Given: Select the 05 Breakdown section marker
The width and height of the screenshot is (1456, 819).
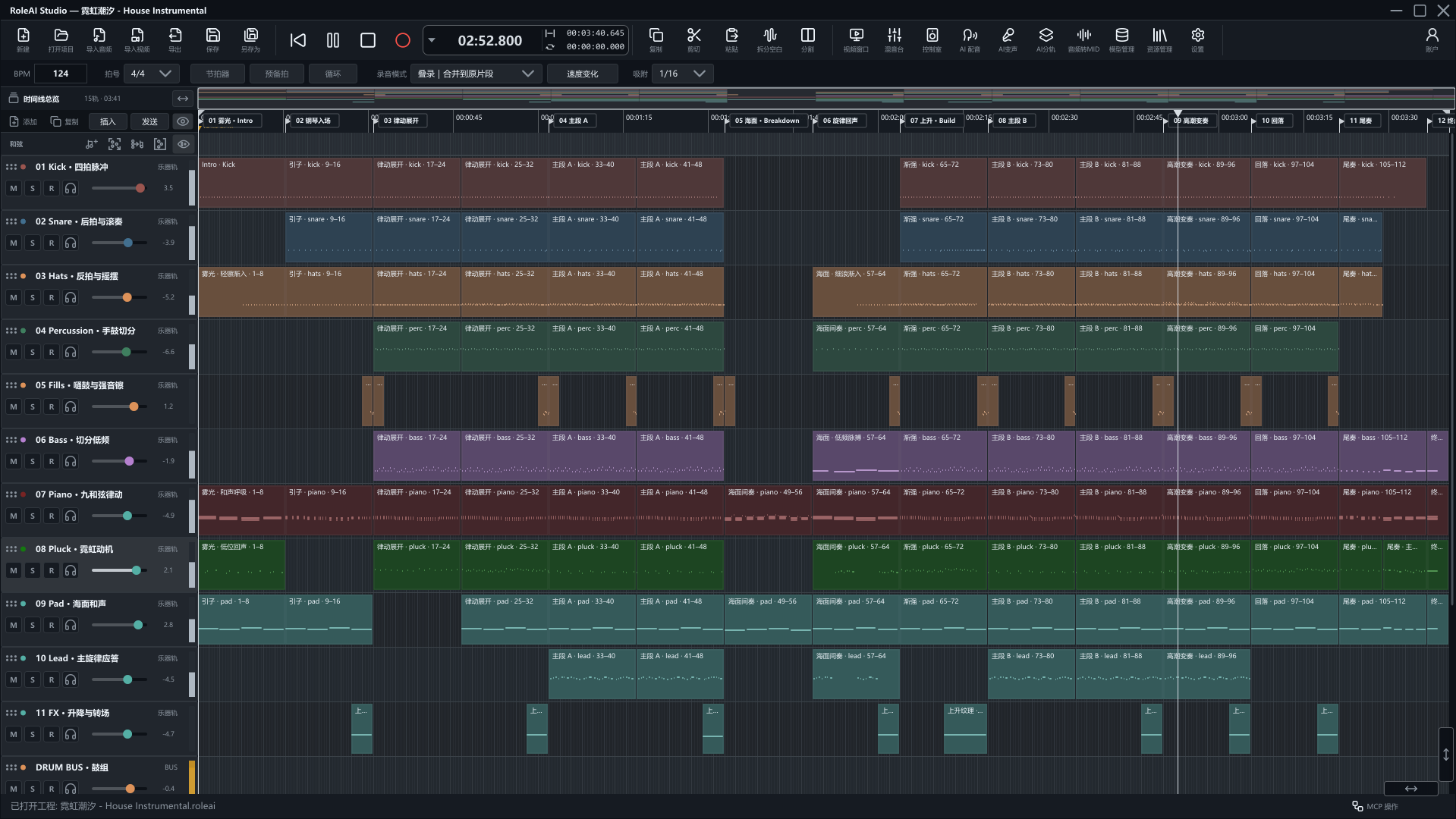Looking at the screenshot, I should click(766, 121).
